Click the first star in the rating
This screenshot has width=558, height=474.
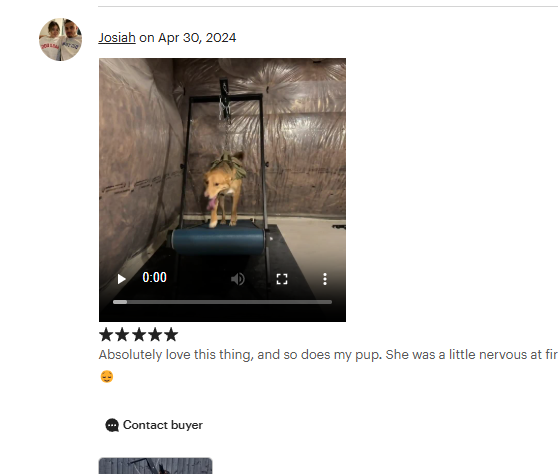coord(106,335)
